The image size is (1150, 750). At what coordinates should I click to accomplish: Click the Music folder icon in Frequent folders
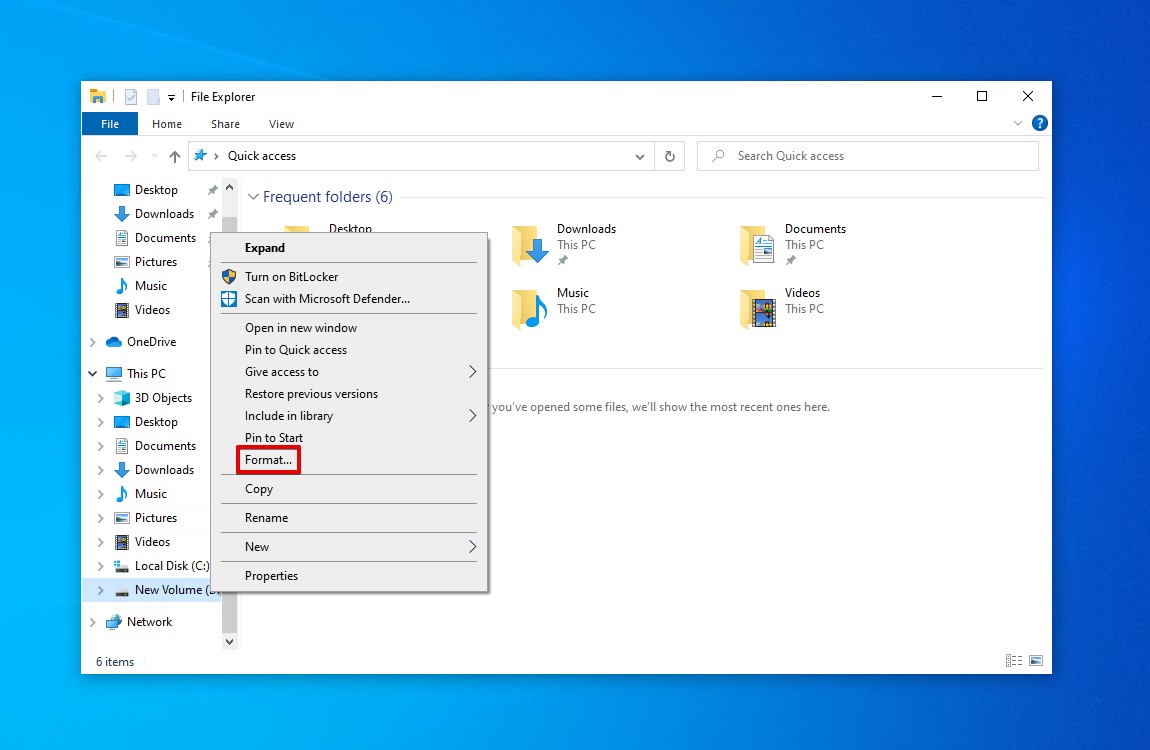click(530, 308)
